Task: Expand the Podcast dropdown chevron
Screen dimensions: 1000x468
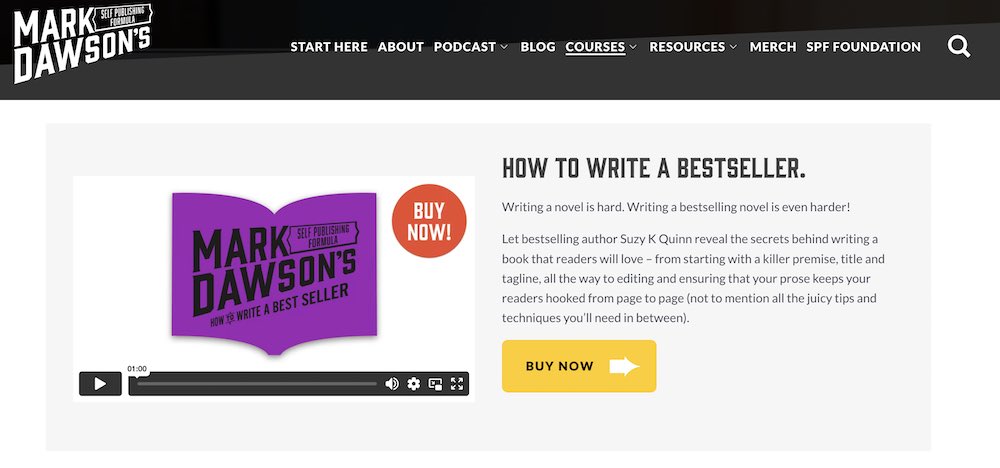Action: pos(504,47)
